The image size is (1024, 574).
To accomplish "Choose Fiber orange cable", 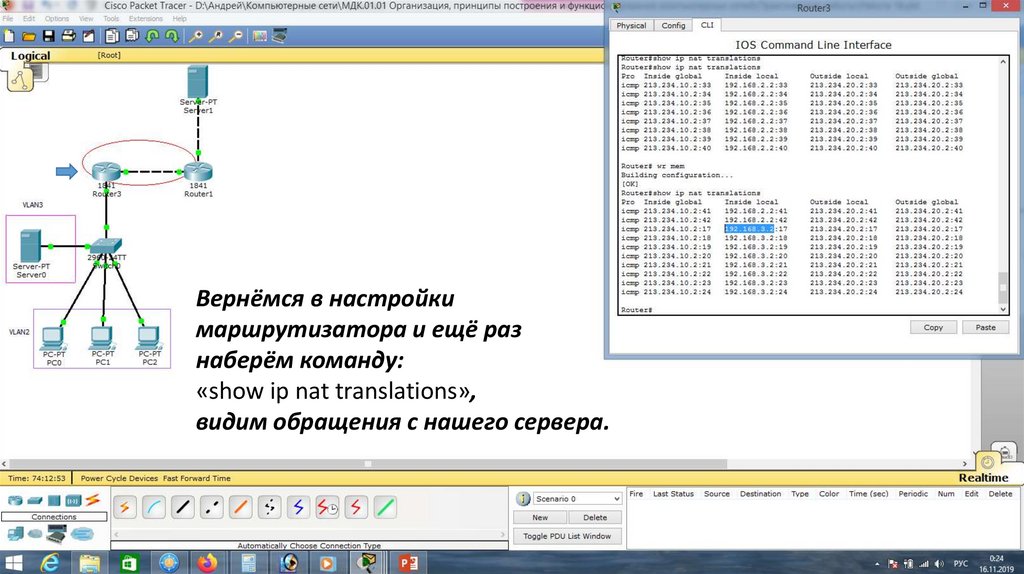I will pyautogui.click(x=240, y=507).
